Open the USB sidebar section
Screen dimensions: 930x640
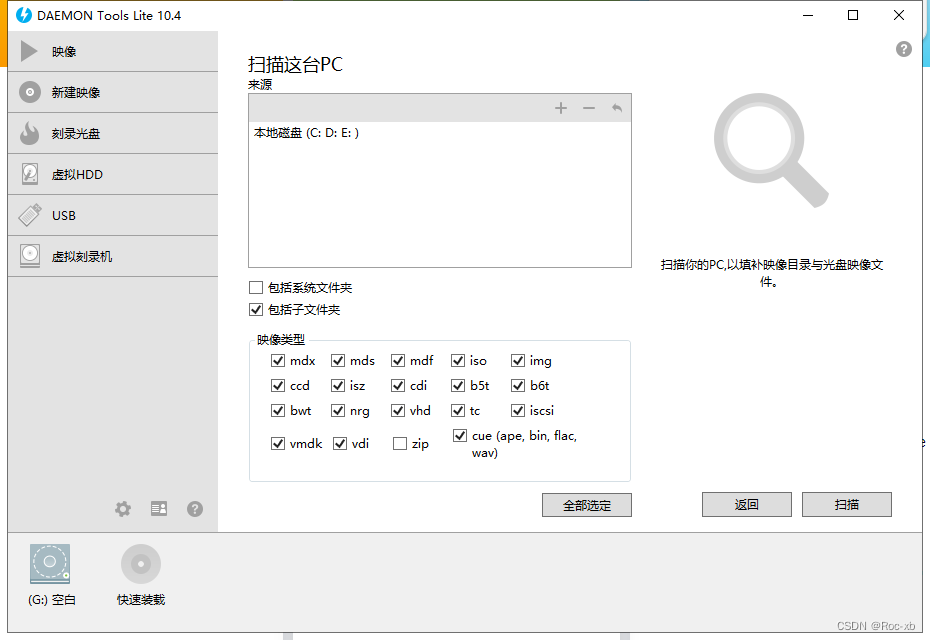point(113,215)
